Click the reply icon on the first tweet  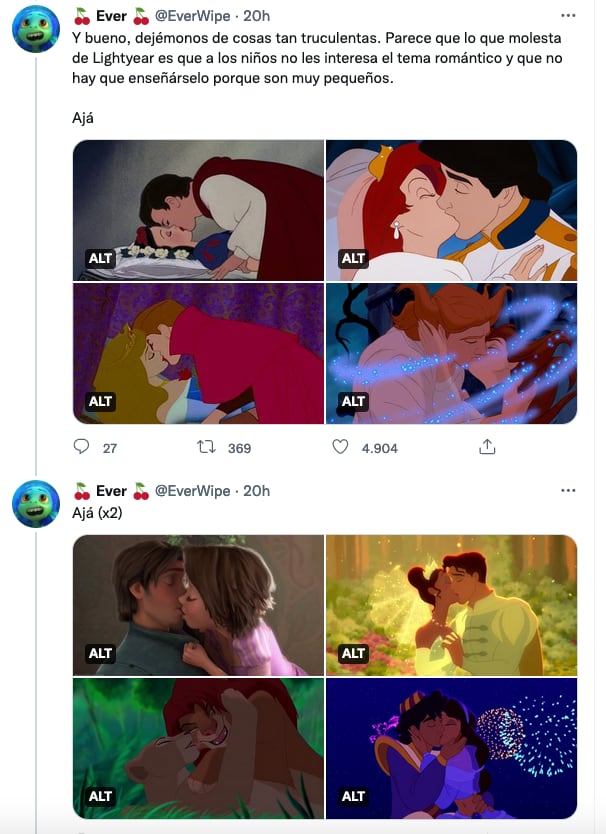coord(83,447)
